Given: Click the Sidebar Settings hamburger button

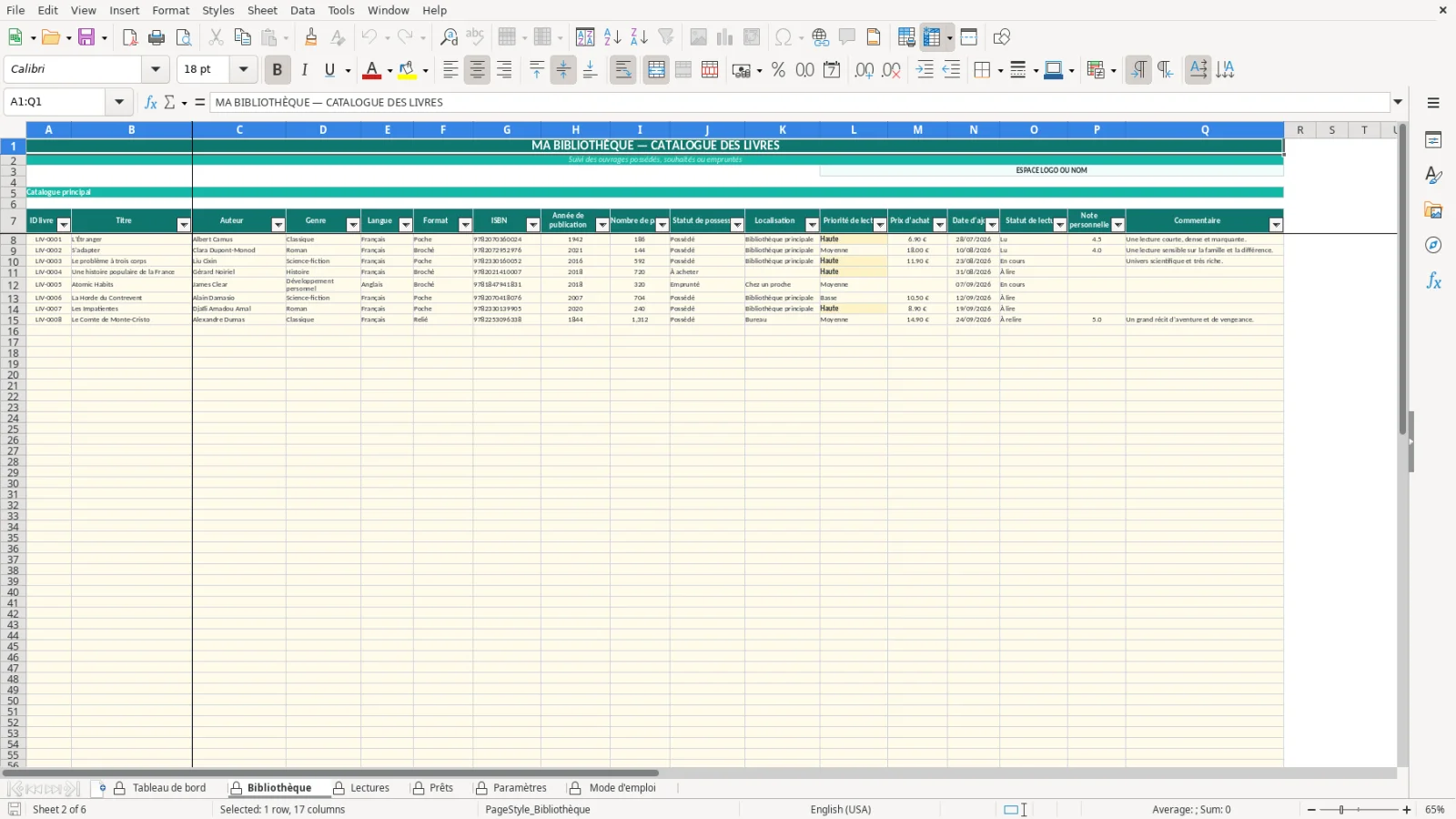Looking at the screenshot, I should pos(1433,103).
